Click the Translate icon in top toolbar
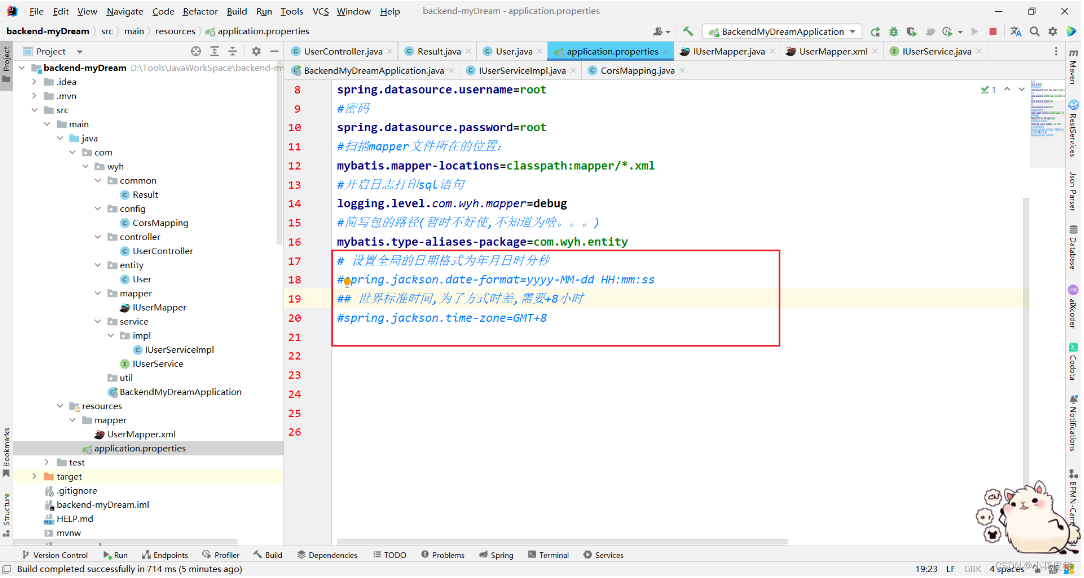 click(x=1016, y=32)
